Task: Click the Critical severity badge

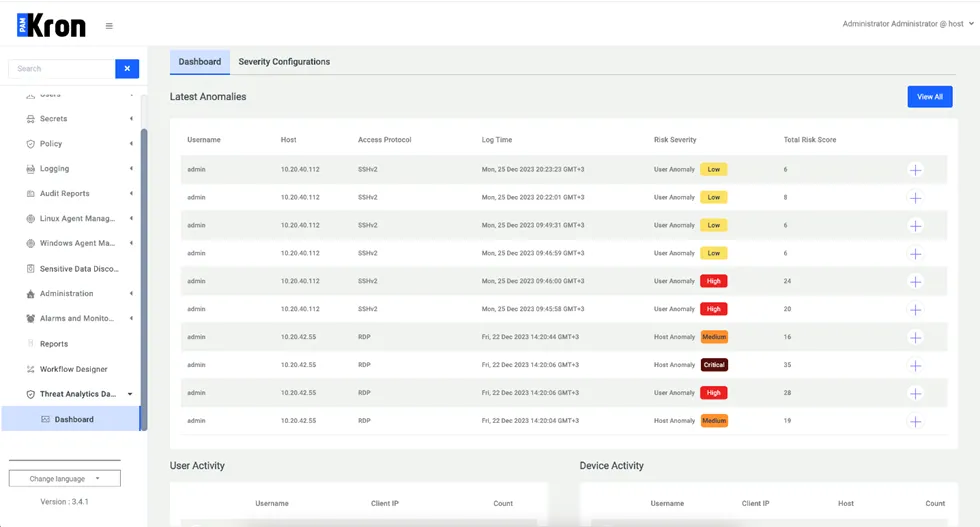Action: tap(714, 365)
